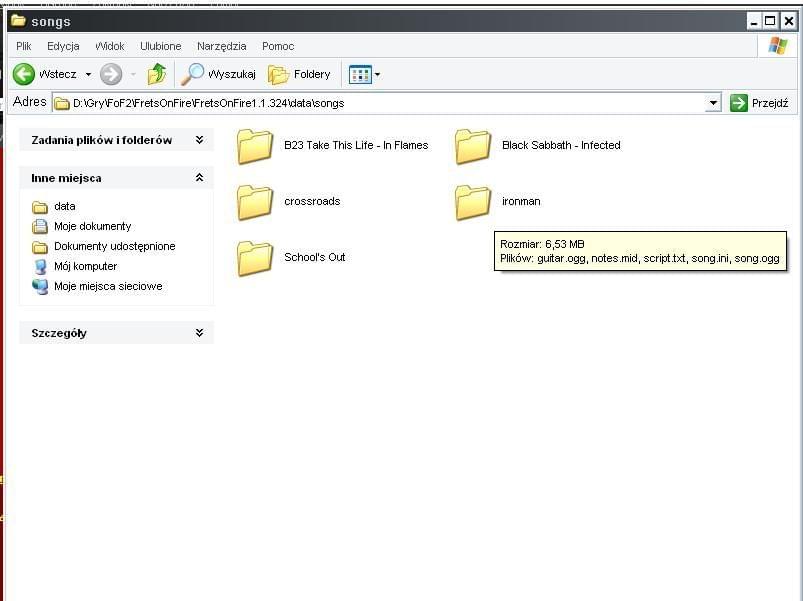803x601 pixels.
Task: Click the greyed Forward arrow button
Action: 111,75
